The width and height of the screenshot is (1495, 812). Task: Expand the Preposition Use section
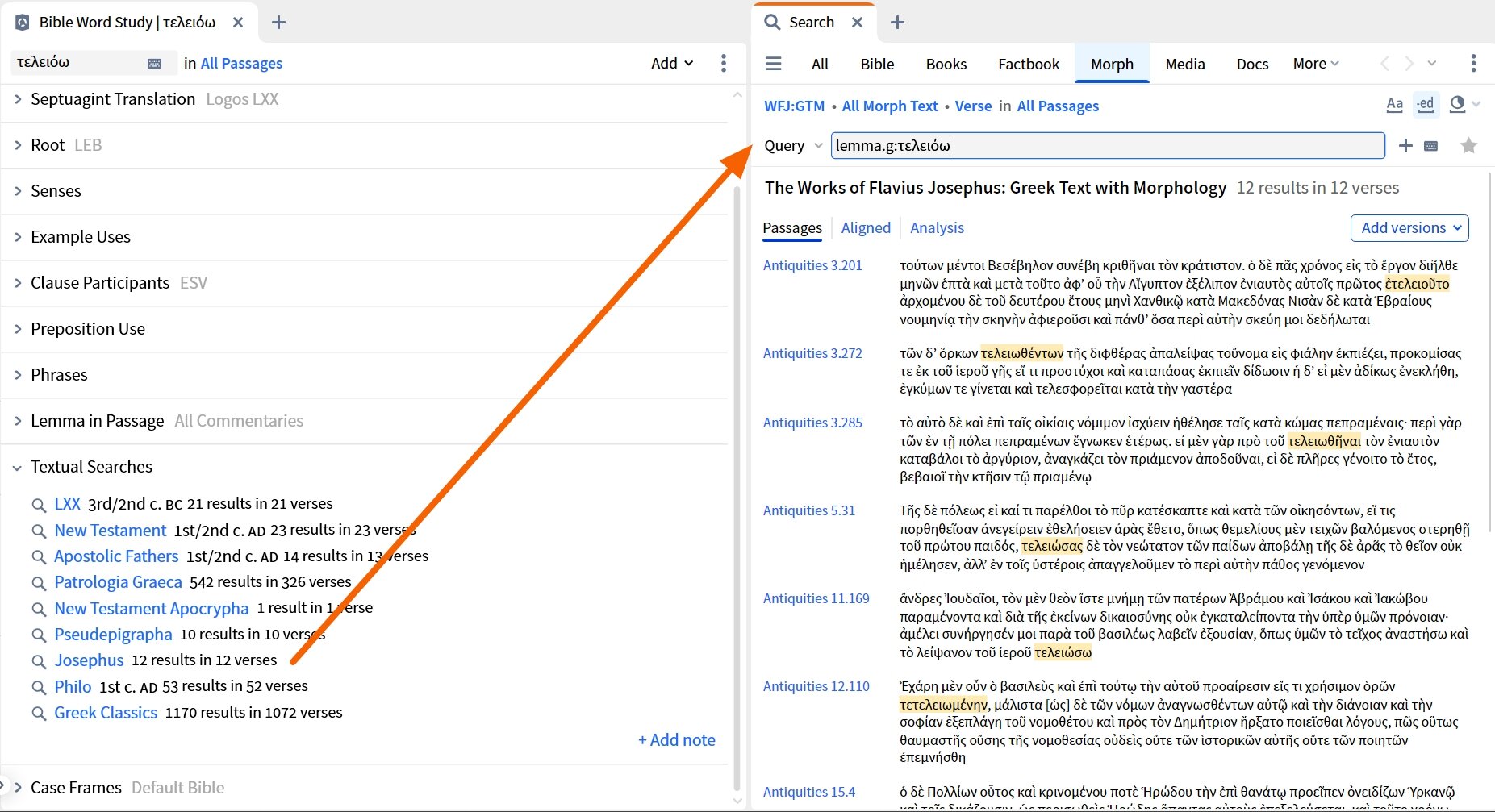pos(18,329)
